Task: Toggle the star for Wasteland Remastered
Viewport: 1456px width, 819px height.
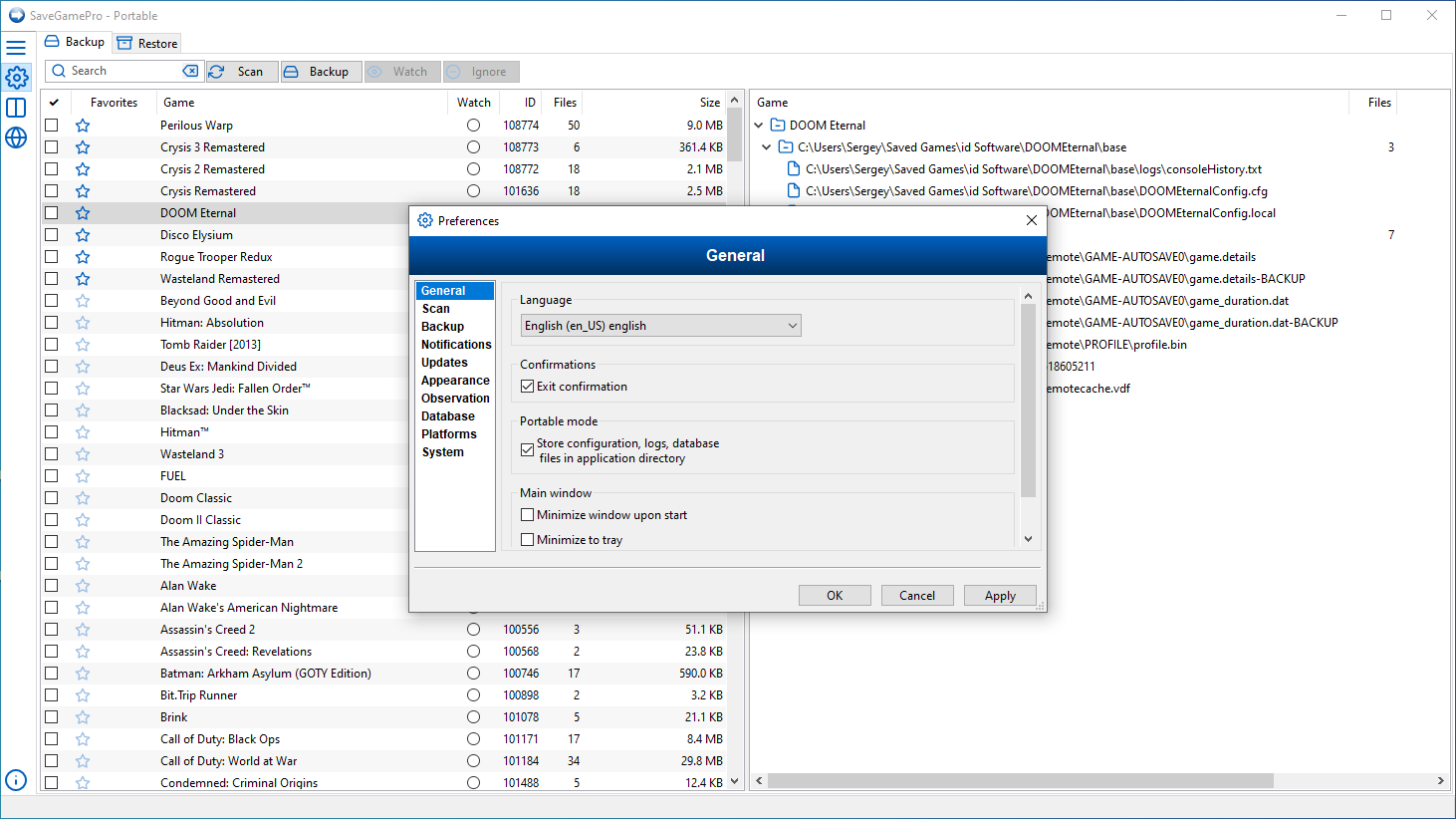Action: point(83,279)
